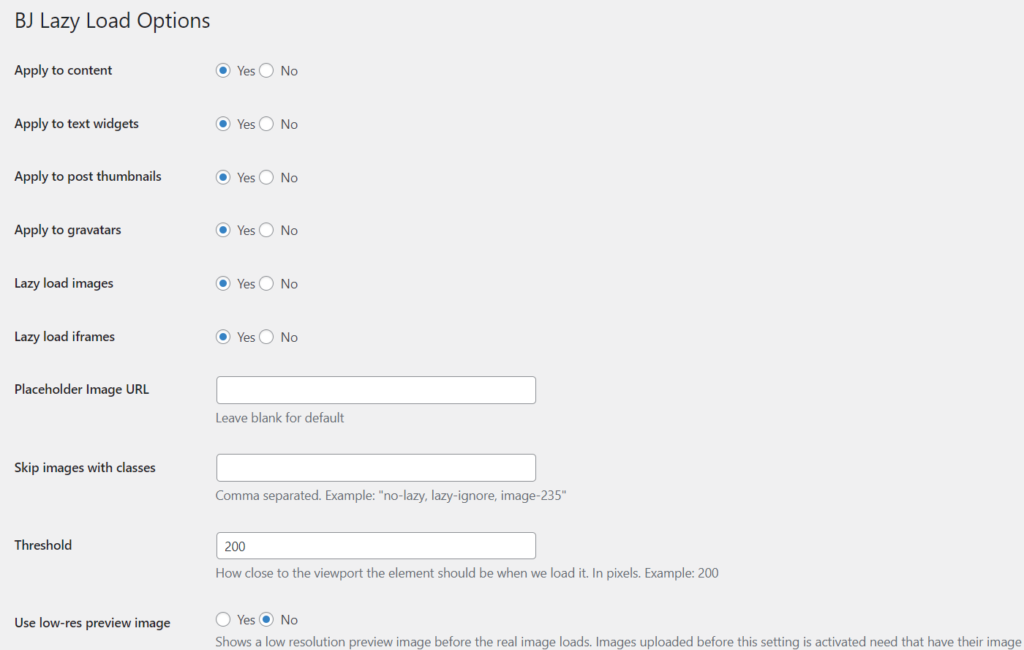This screenshot has width=1024, height=650.
Task: Choose No for Apply to text widgets
Action: 267,124
